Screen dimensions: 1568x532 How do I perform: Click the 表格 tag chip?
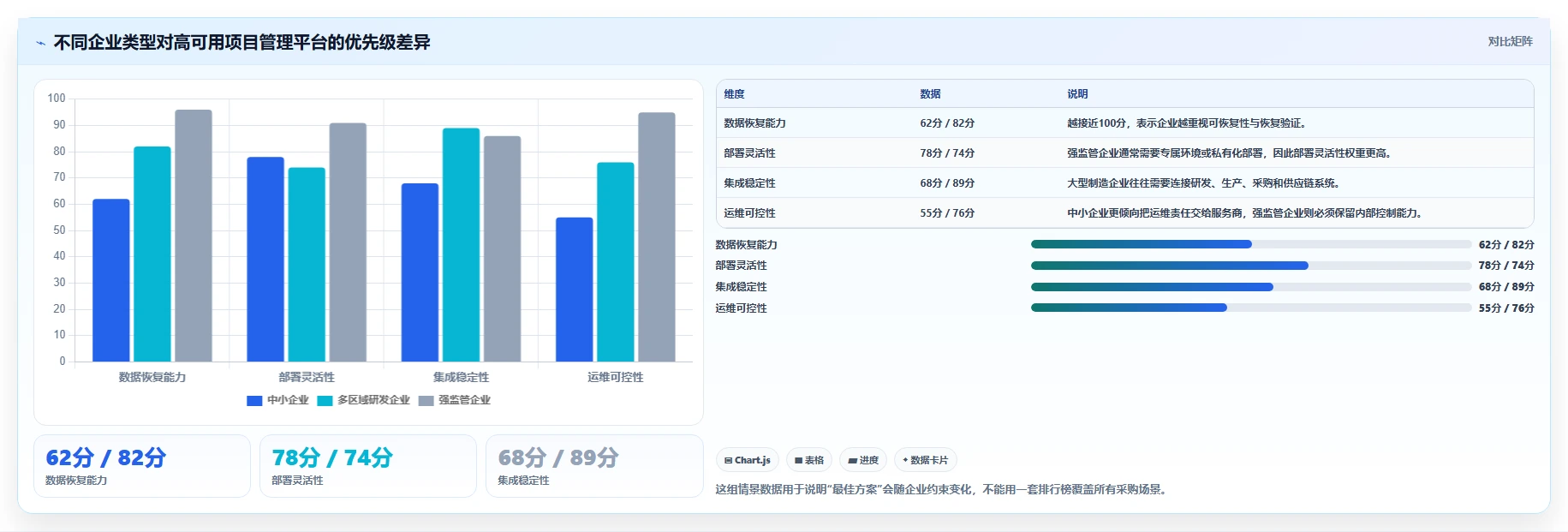click(809, 460)
